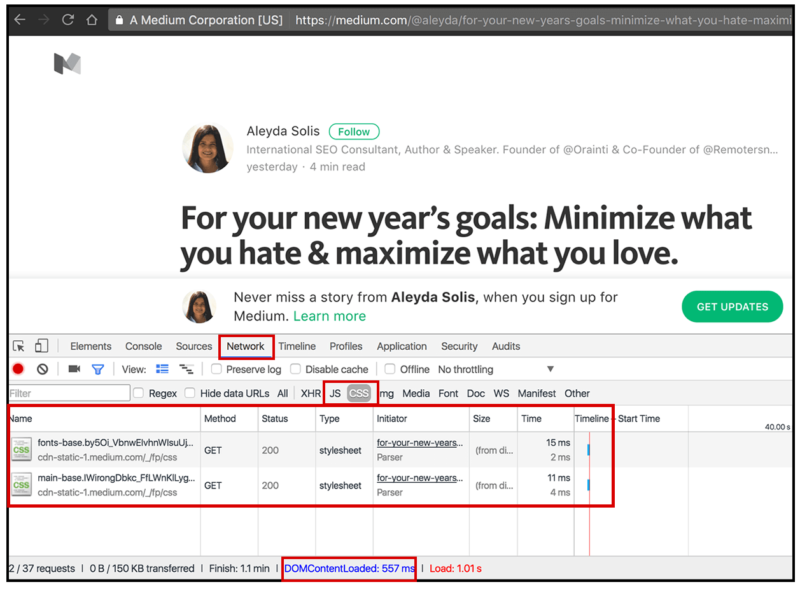Filter requests by Other

pyautogui.click(x=577, y=393)
